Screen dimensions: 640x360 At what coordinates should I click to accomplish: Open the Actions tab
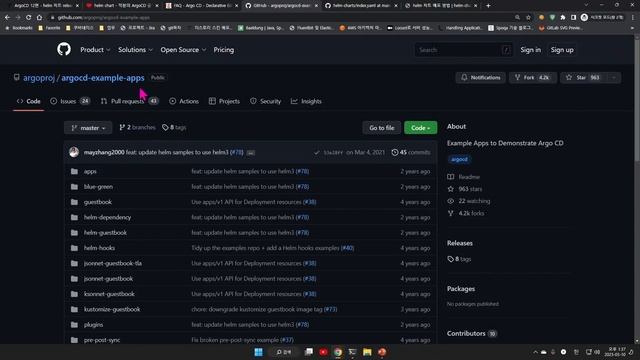click(x=184, y=101)
